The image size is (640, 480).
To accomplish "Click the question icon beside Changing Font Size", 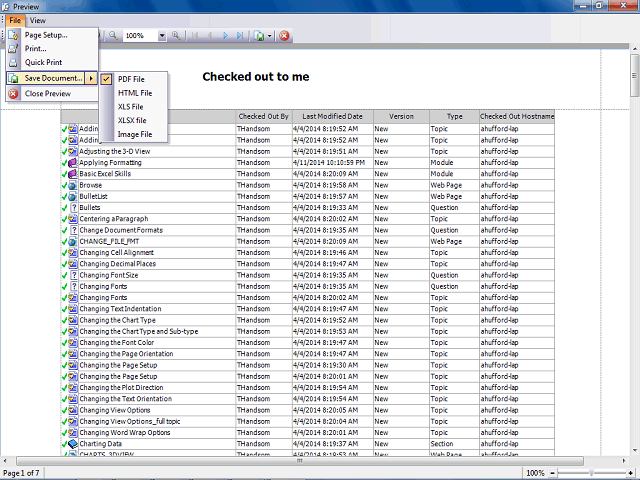I will [73, 275].
